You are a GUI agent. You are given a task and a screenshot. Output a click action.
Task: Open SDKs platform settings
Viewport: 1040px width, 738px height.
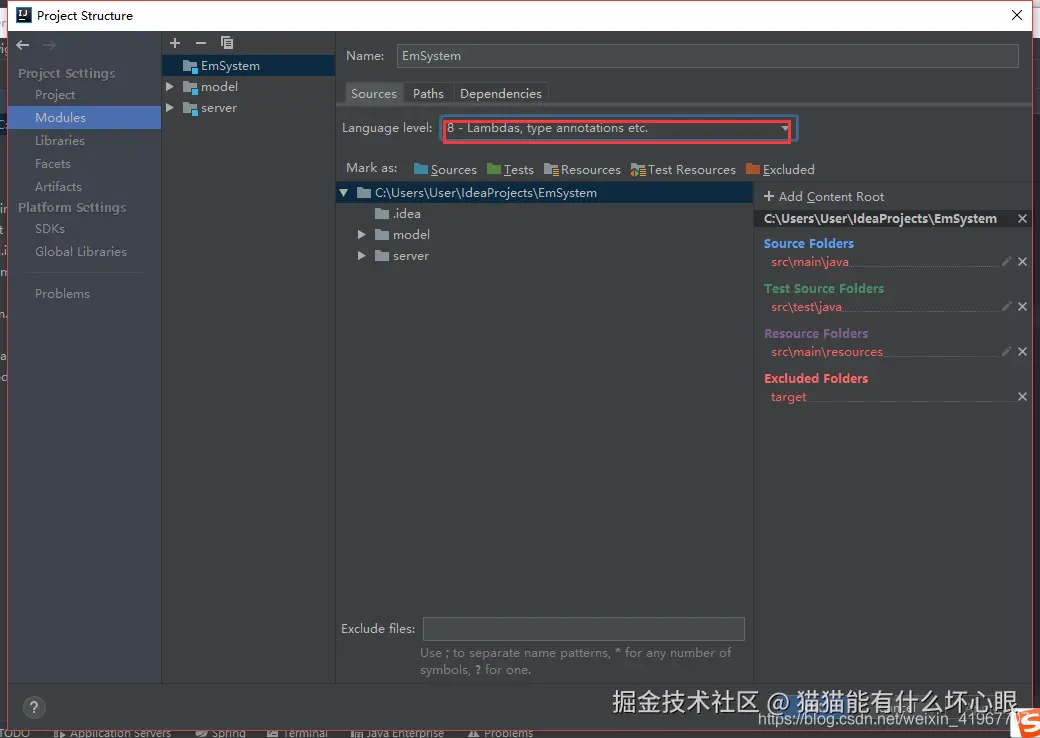pos(50,229)
